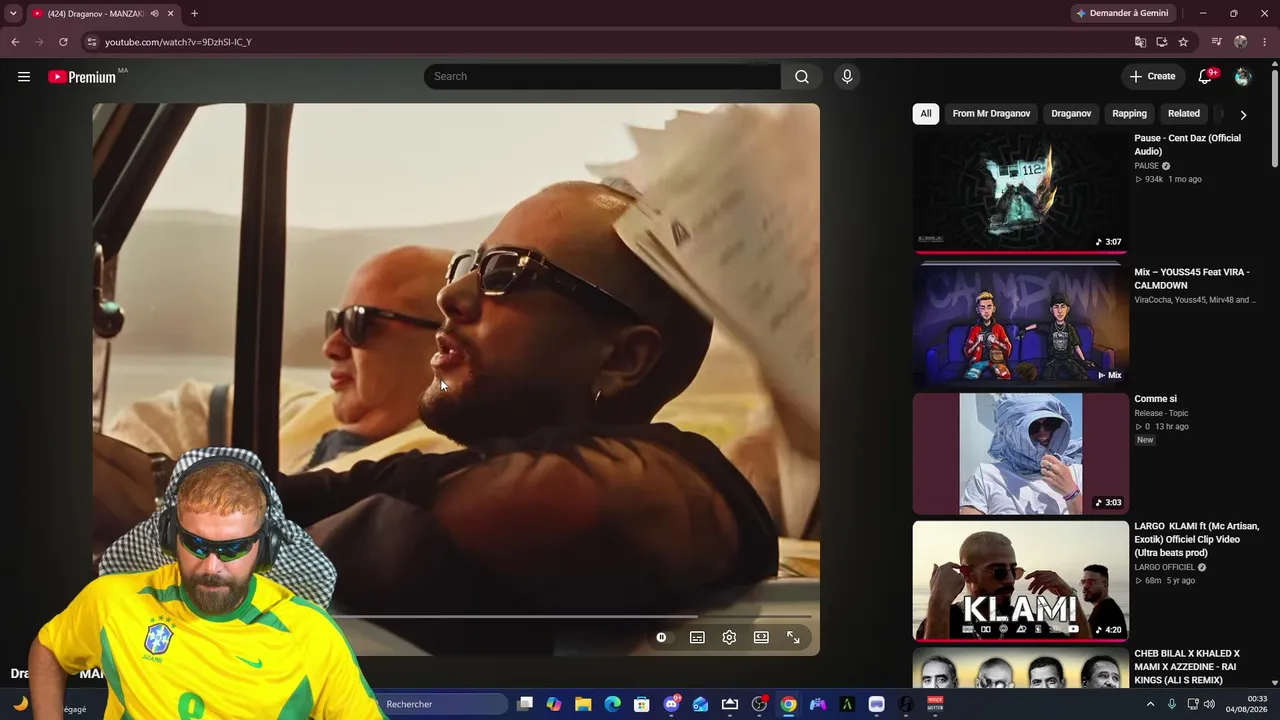Open the YouTube guide hamburger menu
Screen dimensions: 1280x720
pyautogui.click(x=24, y=77)
